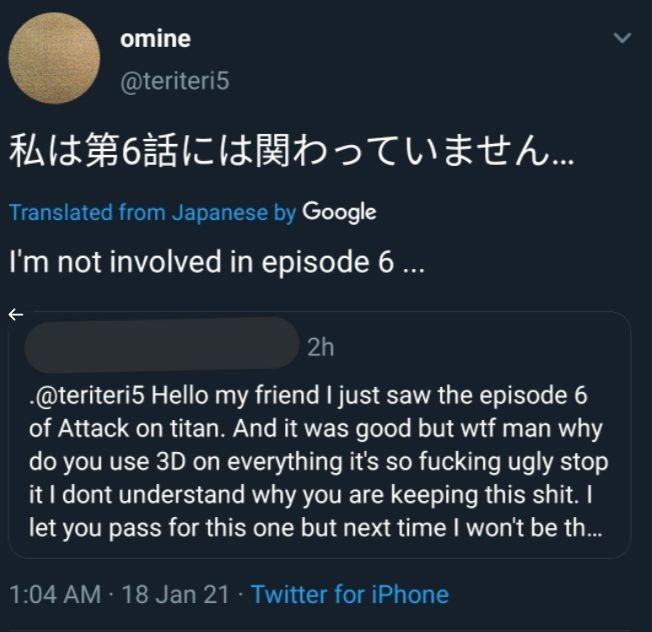
Task: Click the "2h" timestamp in quoted tweet
Action: (x=321, y=347)
